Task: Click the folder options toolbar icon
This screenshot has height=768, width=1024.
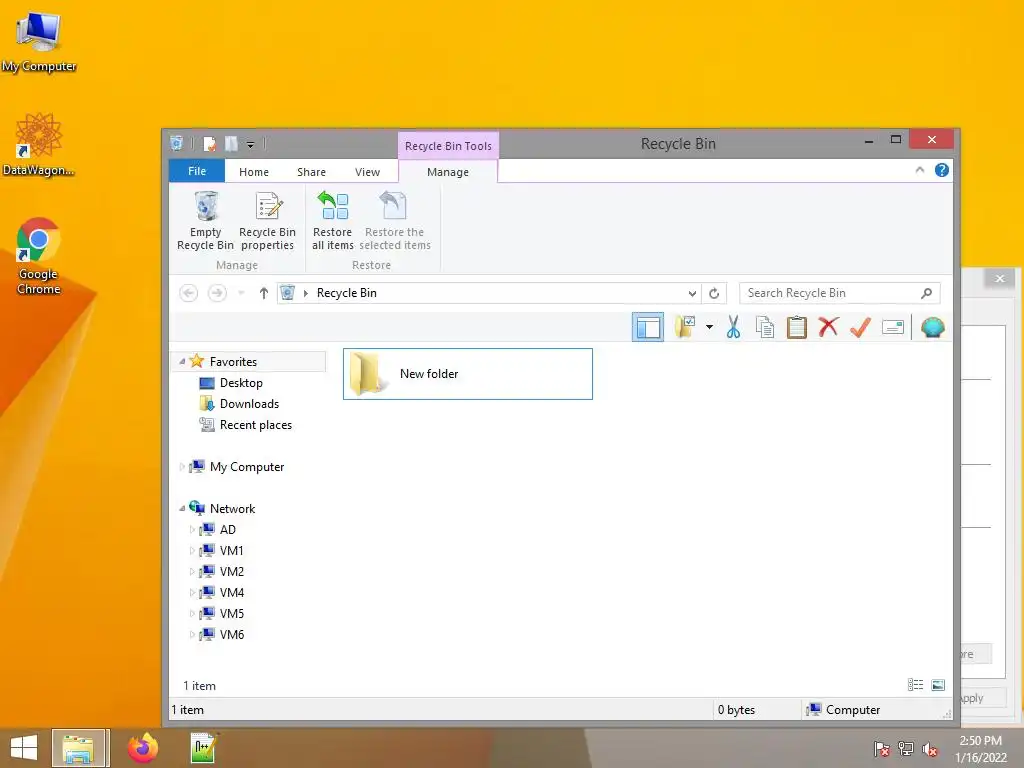Action: click(x=684, y=327)
